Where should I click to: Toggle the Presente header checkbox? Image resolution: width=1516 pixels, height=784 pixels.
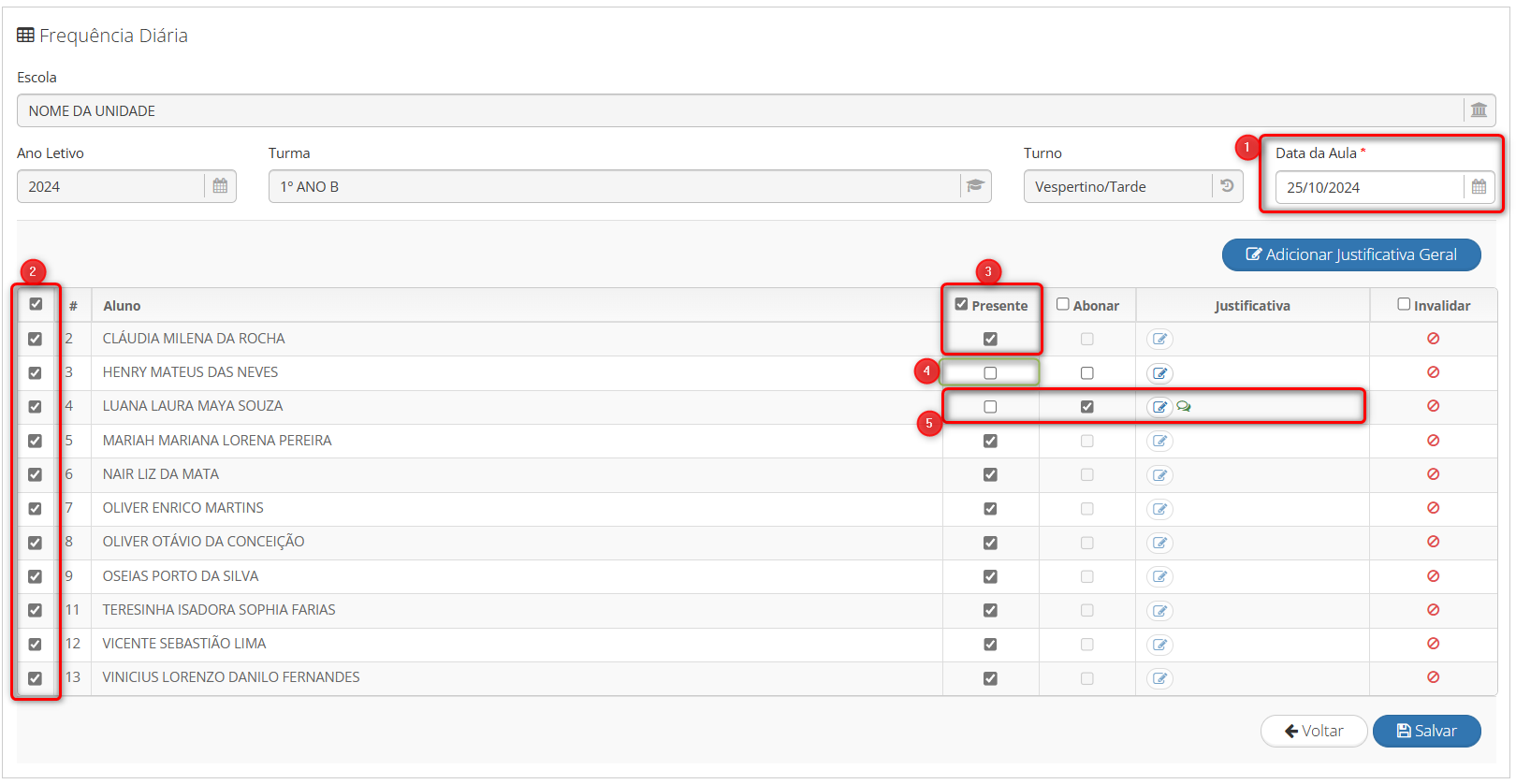click(x=961, y=304)
